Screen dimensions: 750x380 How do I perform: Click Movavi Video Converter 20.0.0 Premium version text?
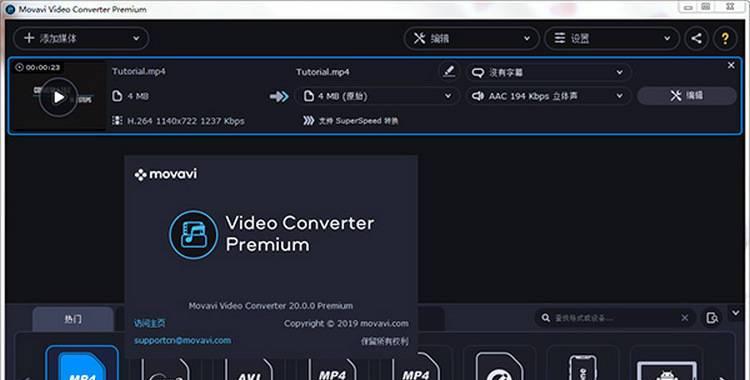click(271, 305)
